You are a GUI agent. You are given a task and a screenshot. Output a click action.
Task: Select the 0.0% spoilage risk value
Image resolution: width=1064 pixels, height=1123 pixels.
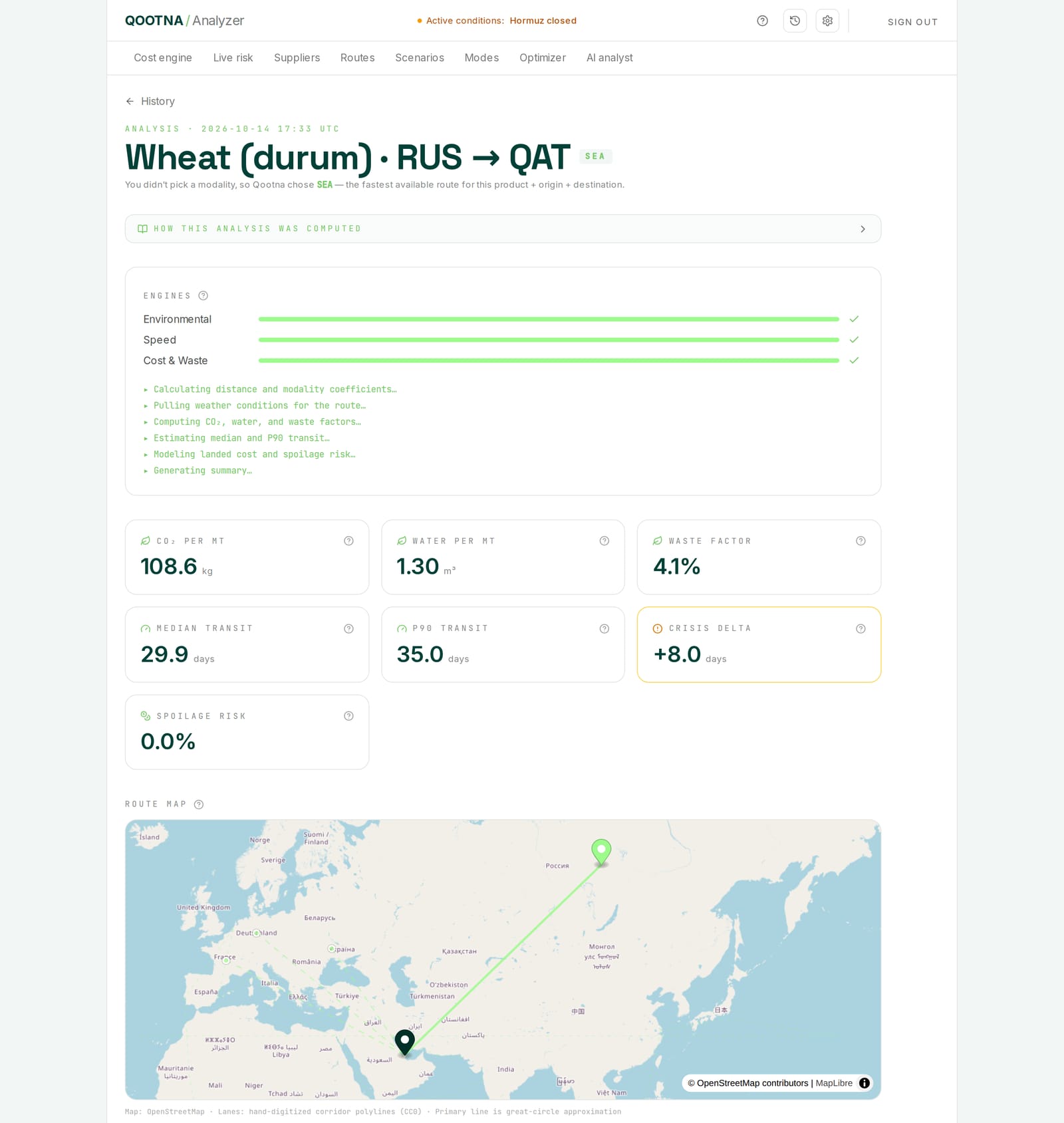point(168,742)
